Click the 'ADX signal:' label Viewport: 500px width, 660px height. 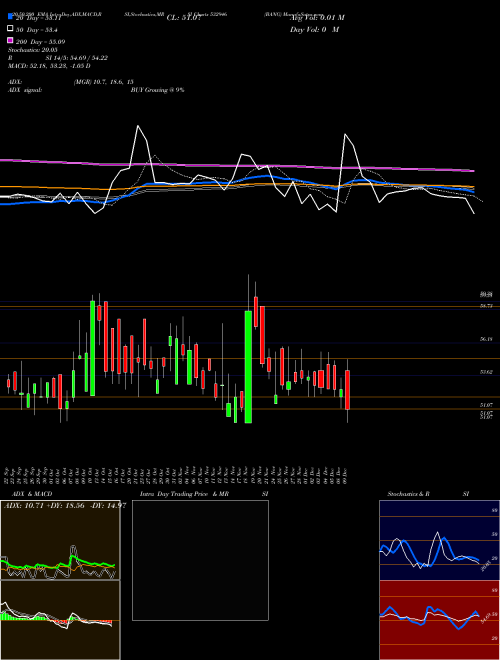pos(25,90)
